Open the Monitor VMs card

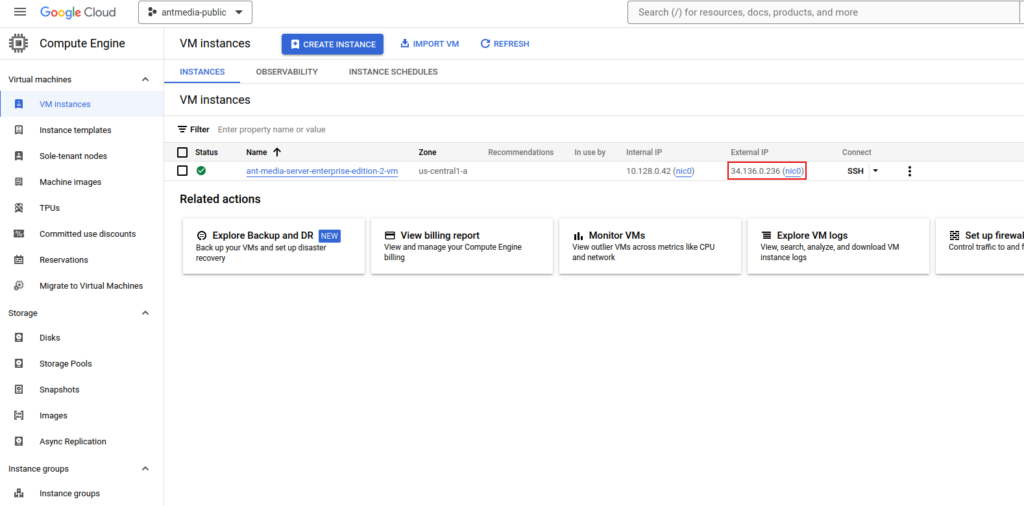tap(650, 246)
